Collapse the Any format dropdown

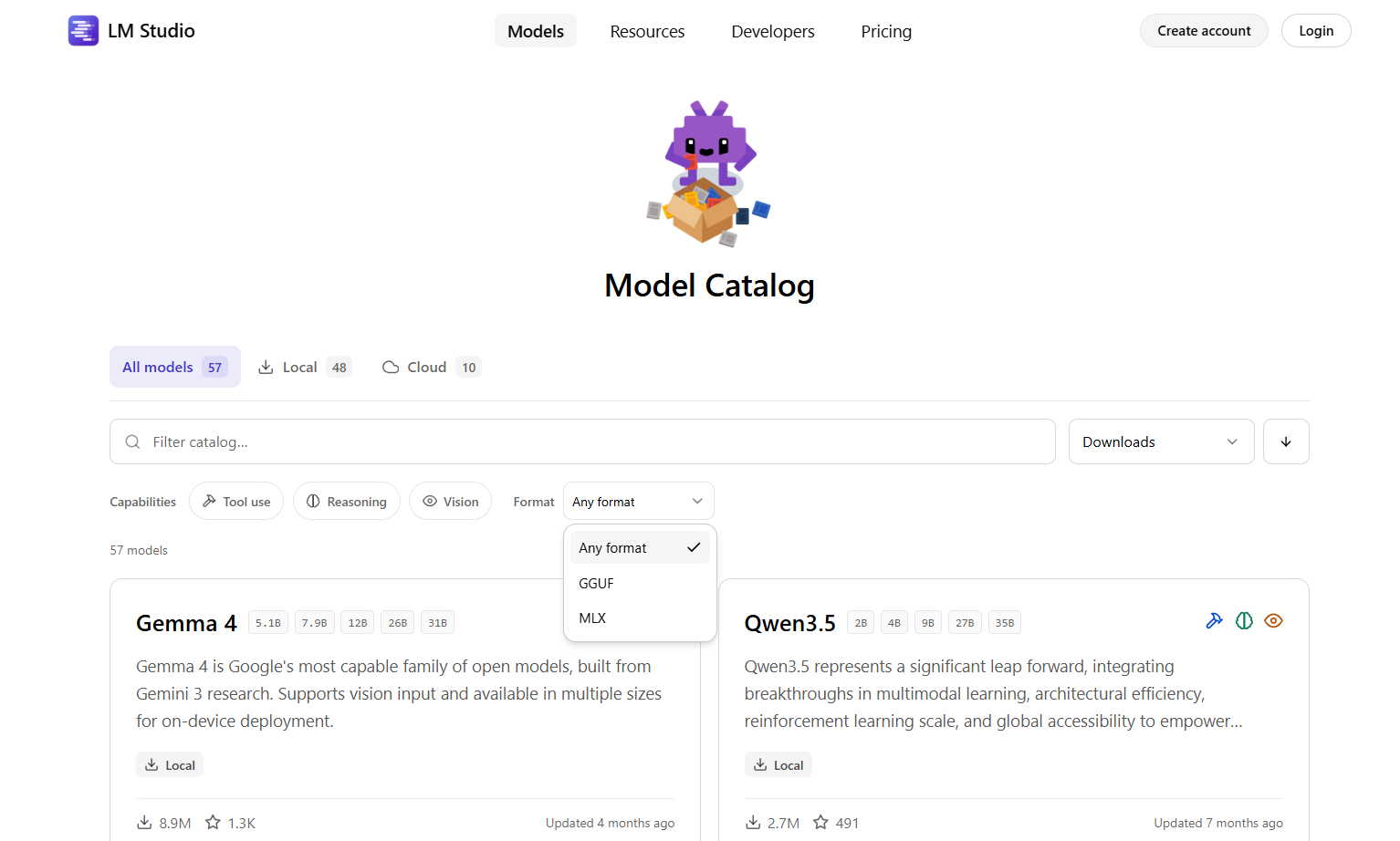[639, 501]
